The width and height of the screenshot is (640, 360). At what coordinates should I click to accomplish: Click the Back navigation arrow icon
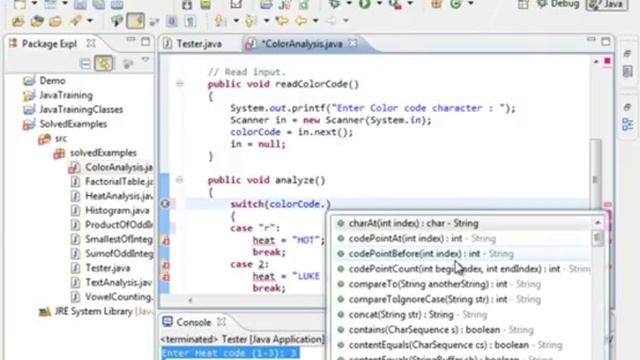click(x=301, y=20)
